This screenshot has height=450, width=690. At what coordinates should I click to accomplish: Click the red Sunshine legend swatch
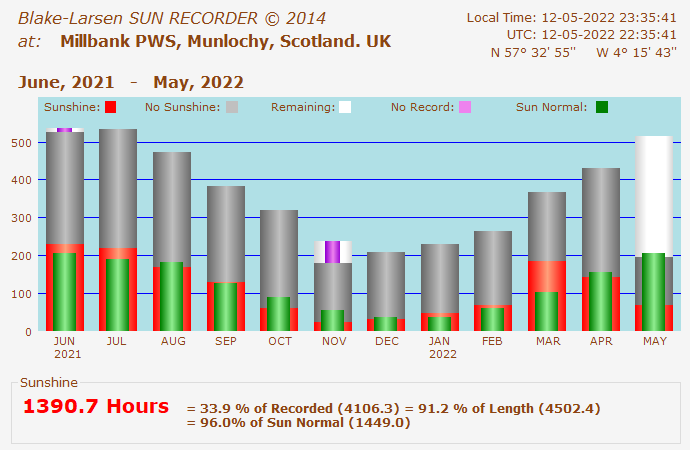pos(110,107)
